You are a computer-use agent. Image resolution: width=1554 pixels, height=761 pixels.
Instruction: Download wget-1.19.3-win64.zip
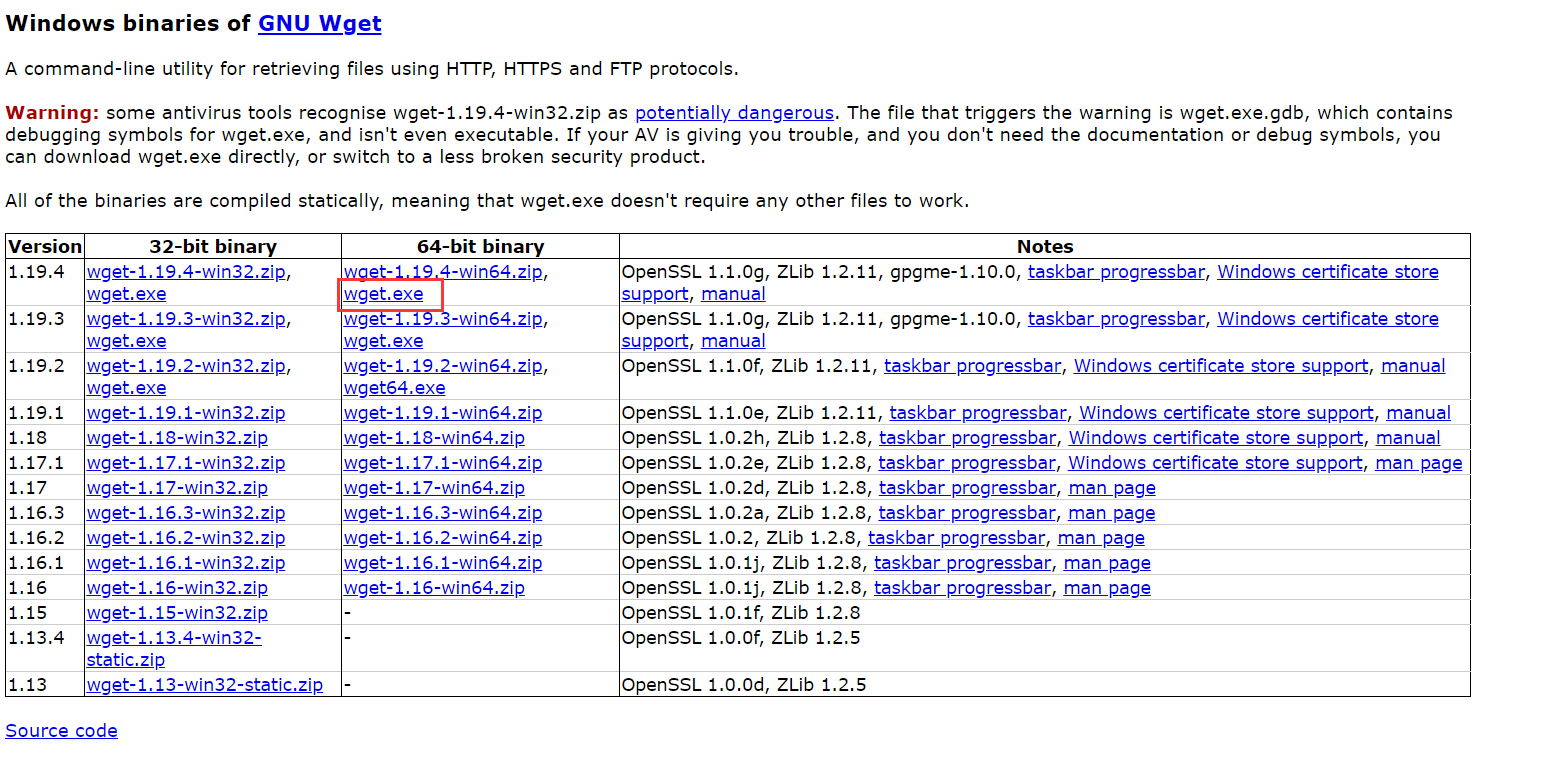443,319
